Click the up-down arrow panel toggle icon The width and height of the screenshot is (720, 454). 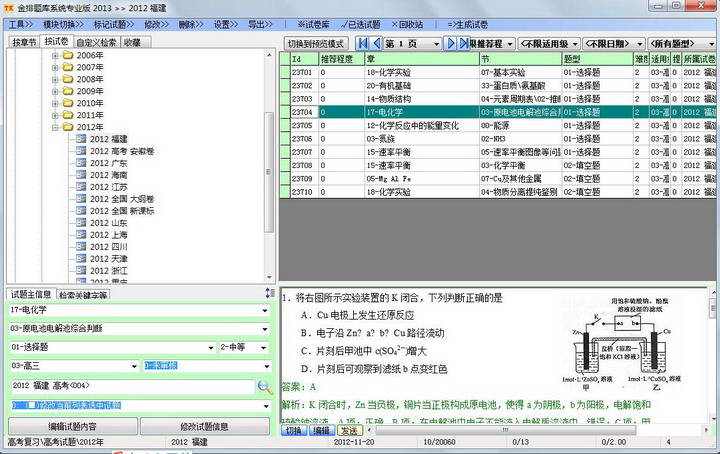tap(270, 293)
